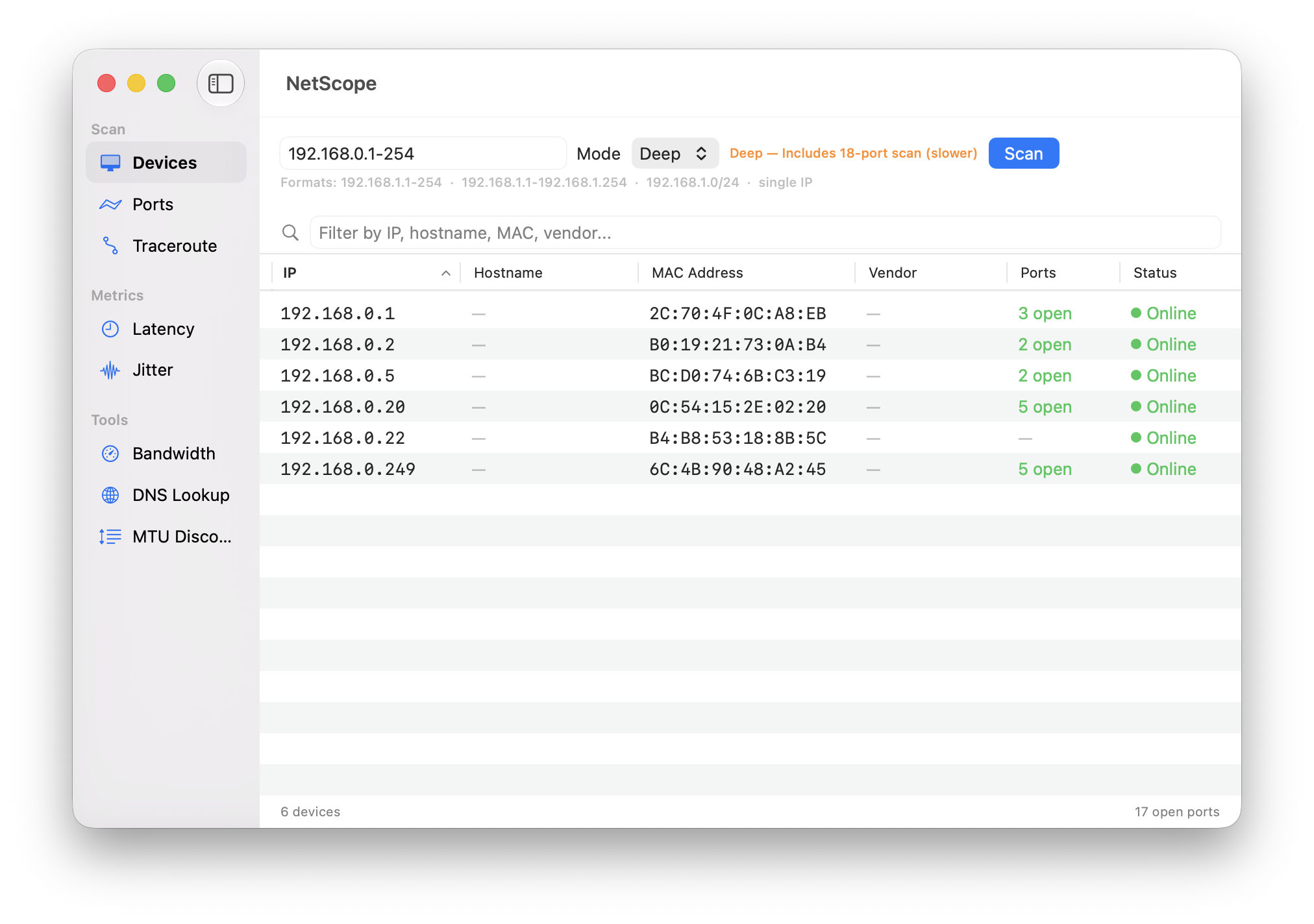The image size is (1314, 924).
Task: Click Online status text for 192.168.0.5
Action: coord(1171,376)
